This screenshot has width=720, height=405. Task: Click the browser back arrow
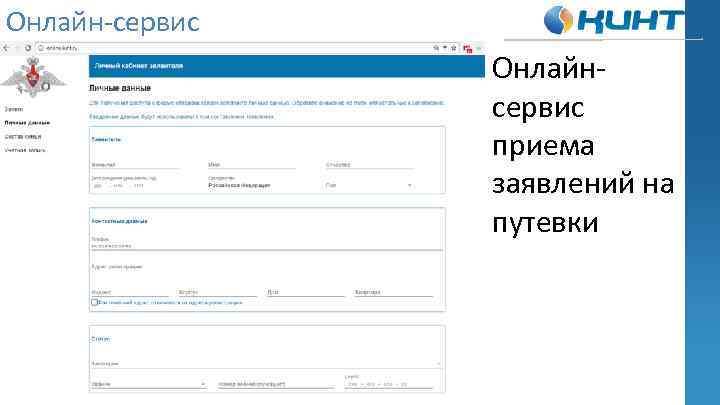point(6,48)
